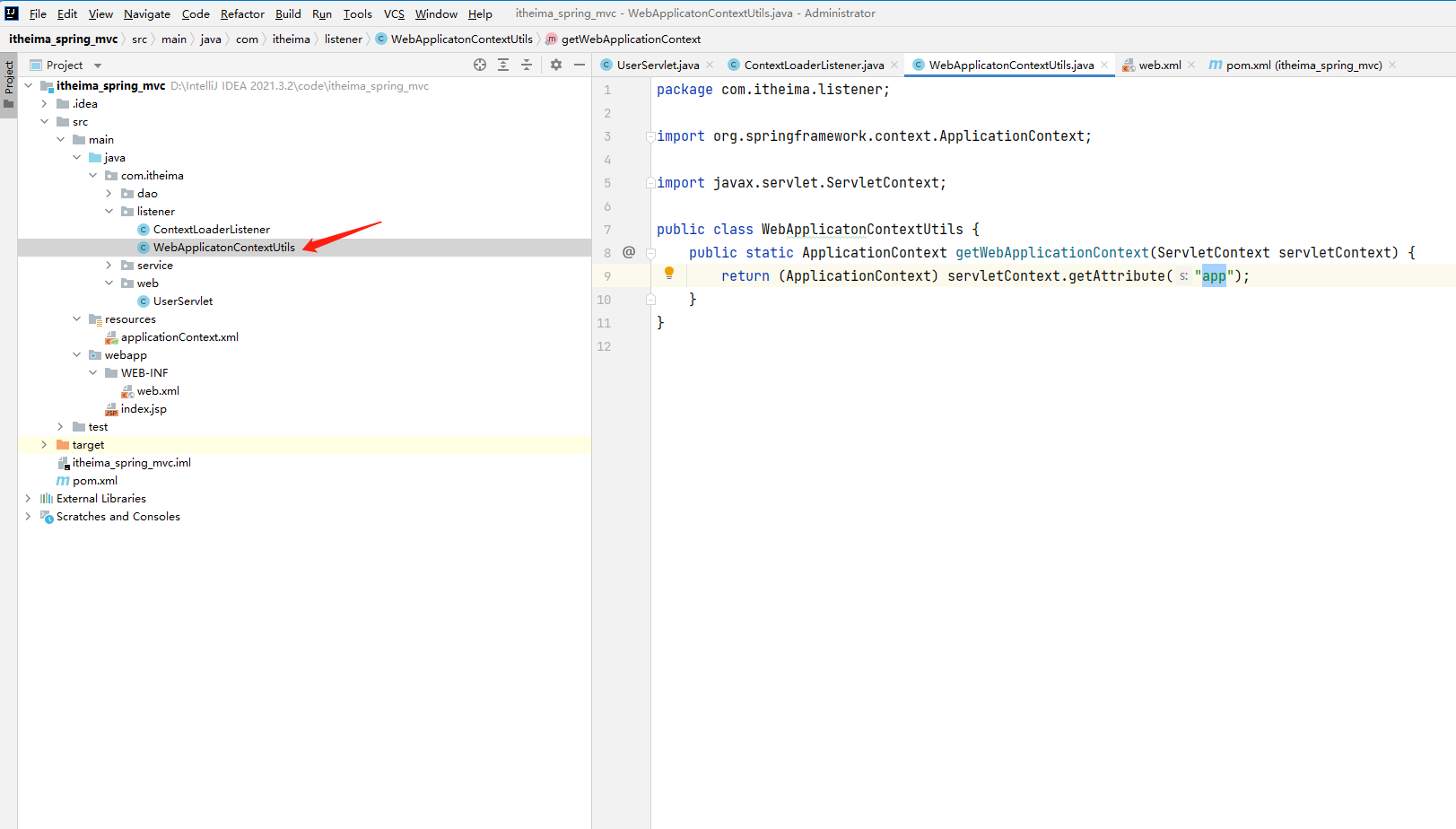
Task: Switch to pom.xml (itheima_spring_mvc) tab
Action: pyautogui.click(x=1303, y=65)
